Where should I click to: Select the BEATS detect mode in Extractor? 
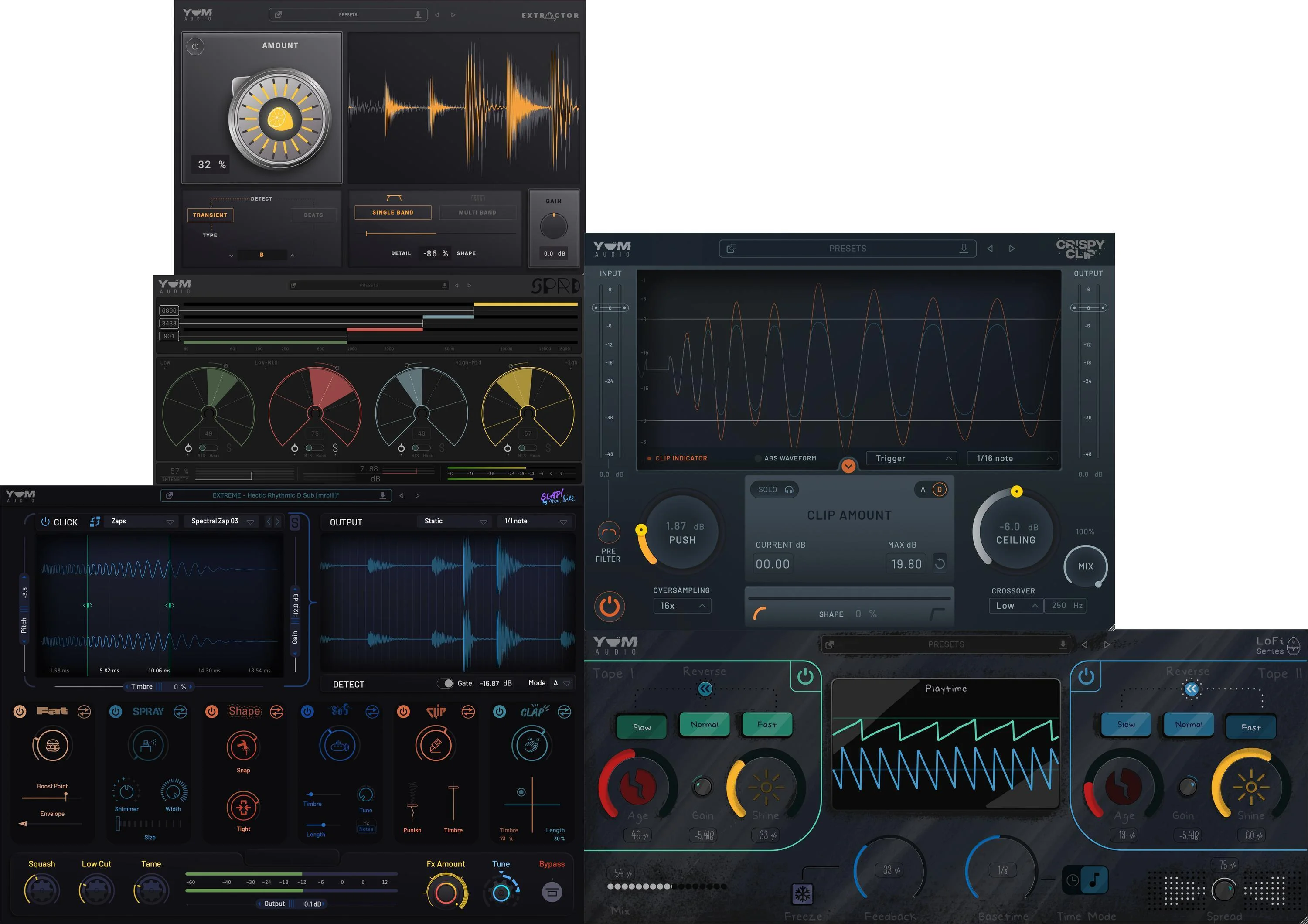tap(313, 215)
